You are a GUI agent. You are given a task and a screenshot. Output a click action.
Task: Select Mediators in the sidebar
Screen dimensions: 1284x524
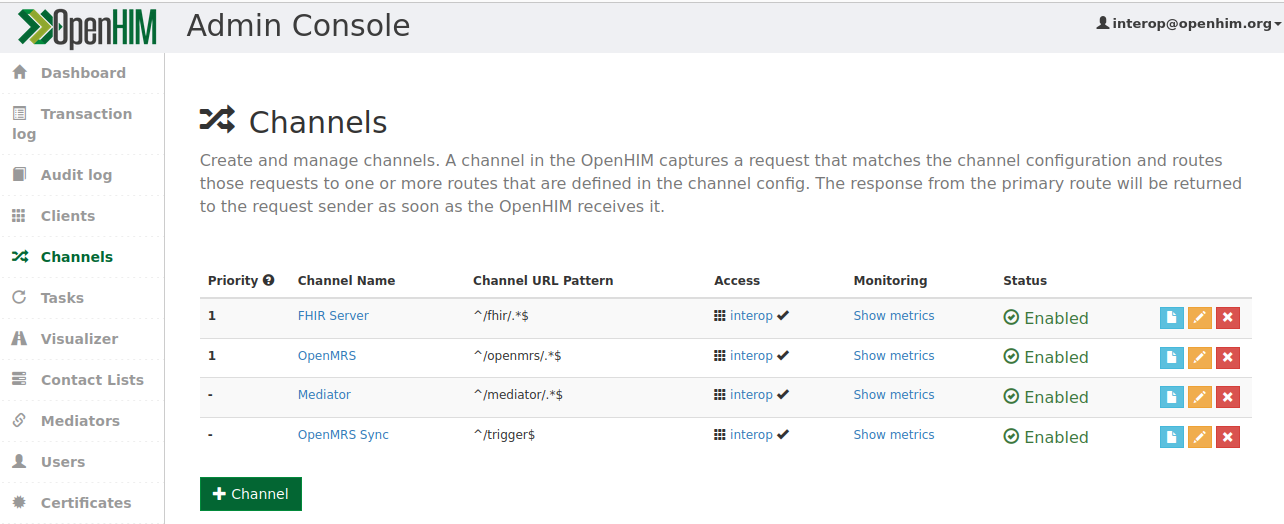[82, 421]
